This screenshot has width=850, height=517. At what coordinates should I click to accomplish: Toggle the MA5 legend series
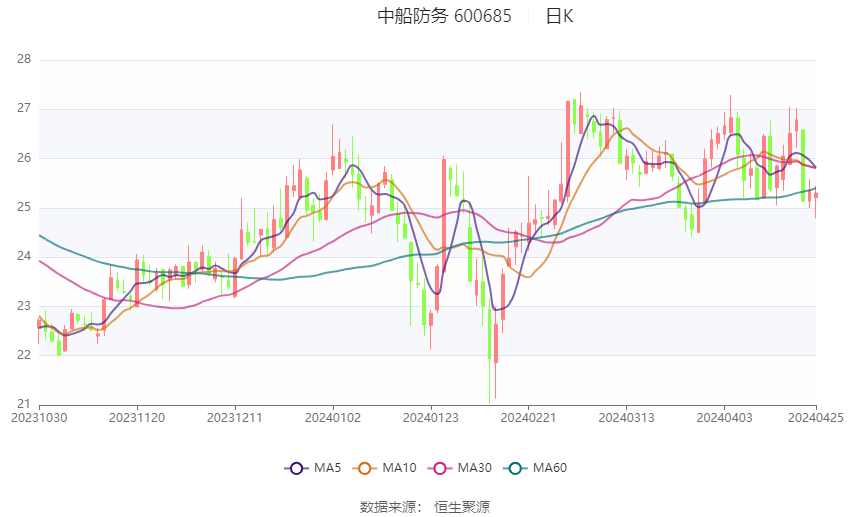coord(313,468)
